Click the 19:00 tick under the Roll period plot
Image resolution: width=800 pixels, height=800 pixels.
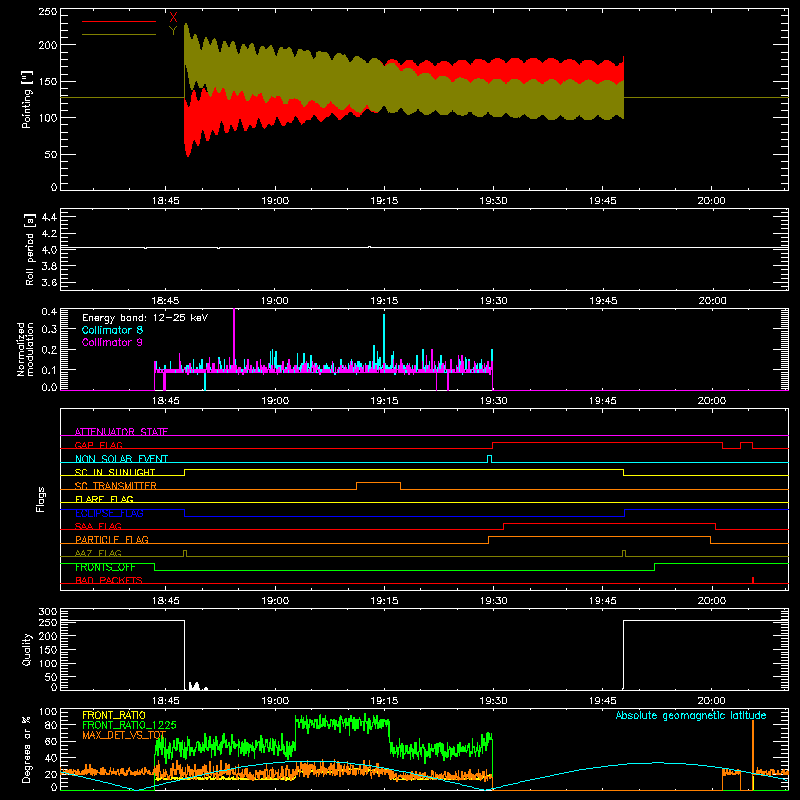(x=275, y=301)
